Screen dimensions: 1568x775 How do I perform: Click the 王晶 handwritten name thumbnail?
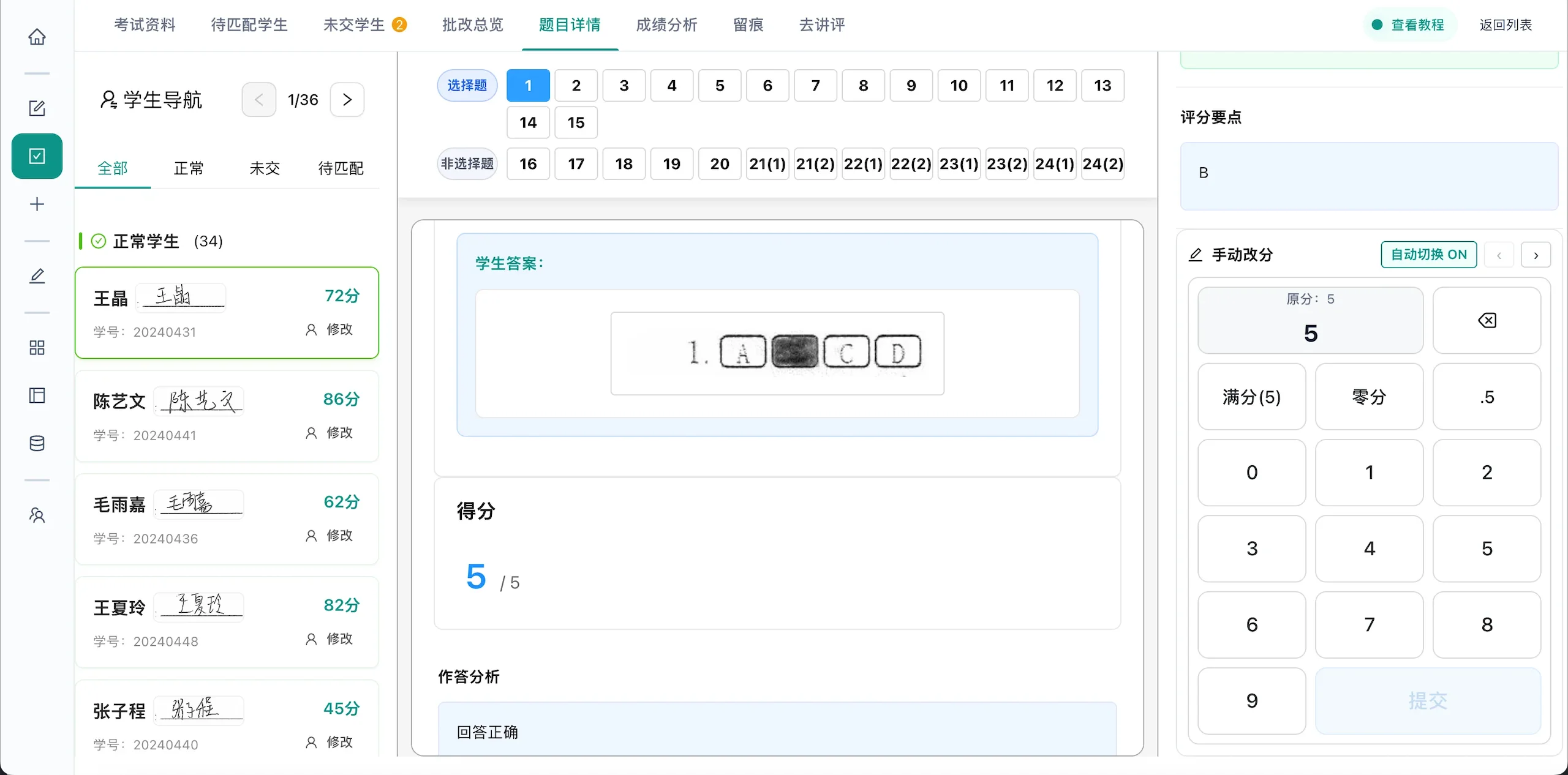(x=180, y=298)
